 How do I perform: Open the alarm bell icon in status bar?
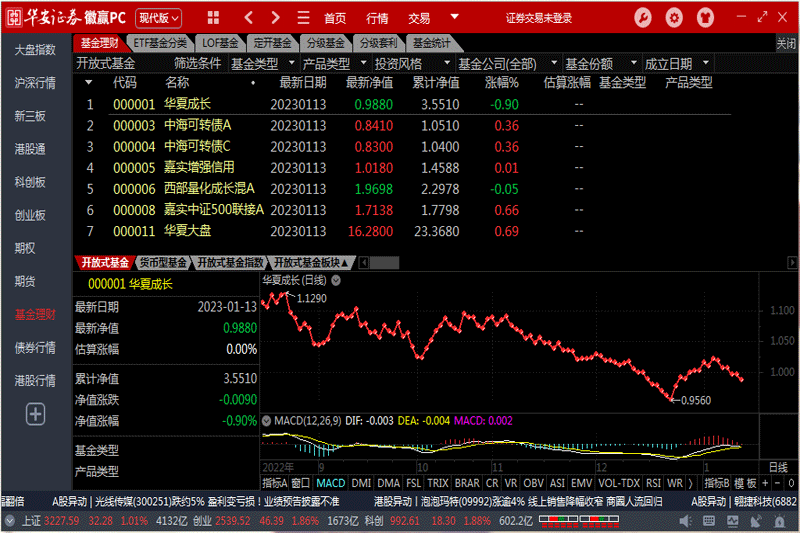(780, 521)
